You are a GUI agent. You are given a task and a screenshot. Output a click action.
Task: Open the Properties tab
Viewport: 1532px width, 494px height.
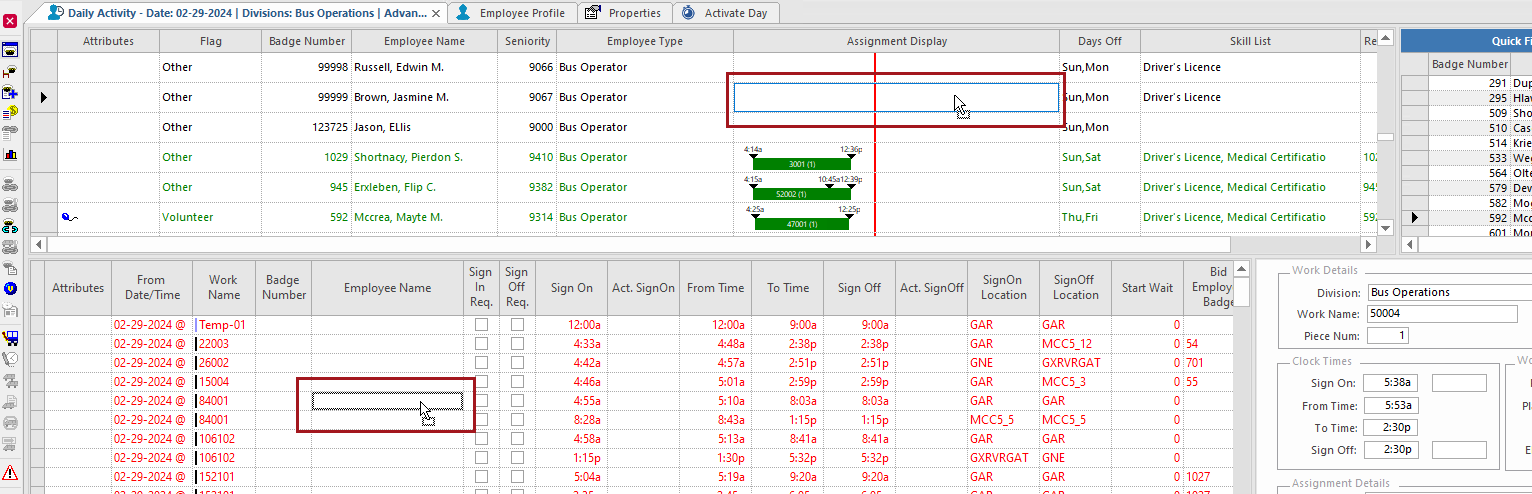624,13
